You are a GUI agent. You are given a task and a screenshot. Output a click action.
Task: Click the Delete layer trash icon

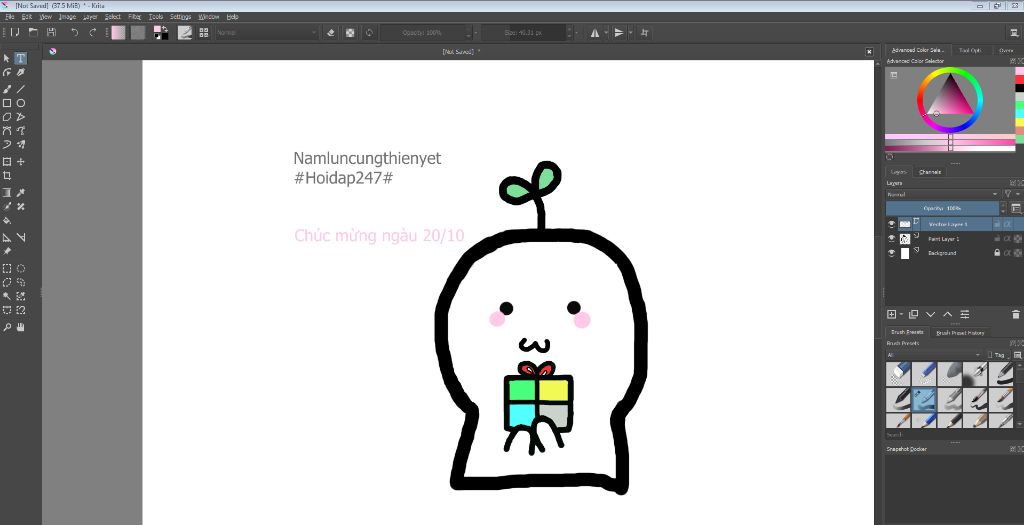(1016, 315)
